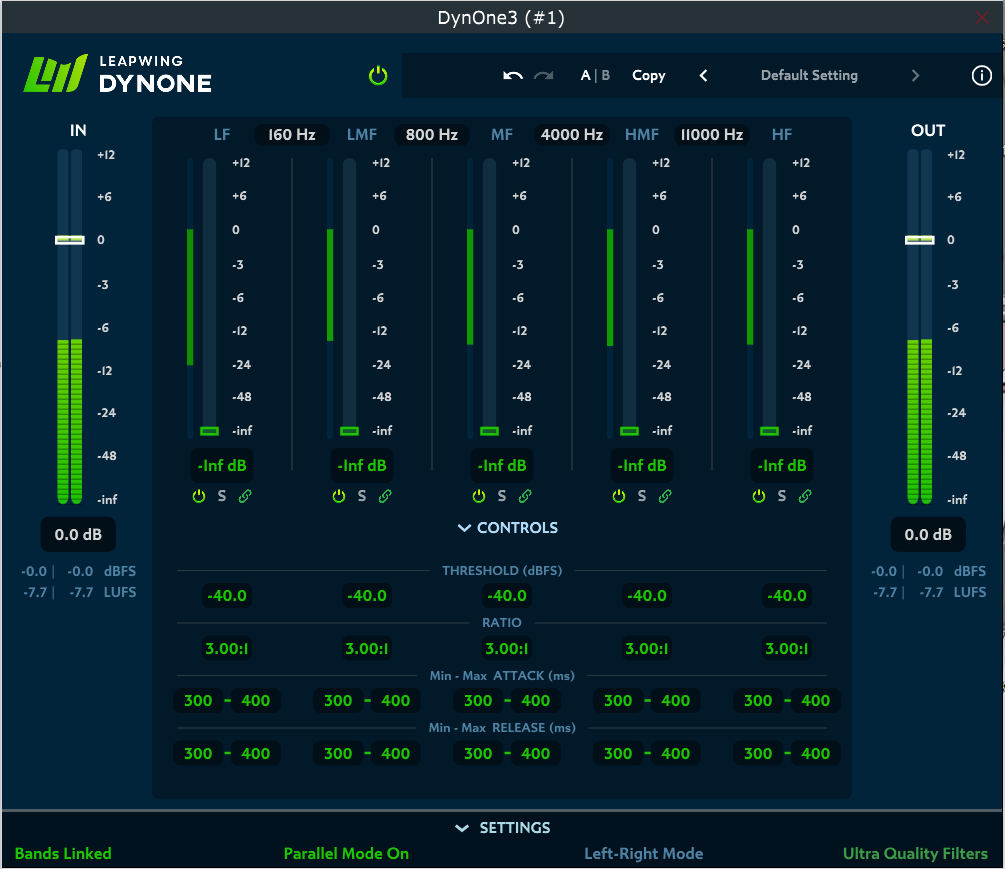Image resolution: width=1005 pixels, height=869 pixels.
Task: Open the Default Setting preset menu
Action: pyautogui.click(x=809, y=76)
